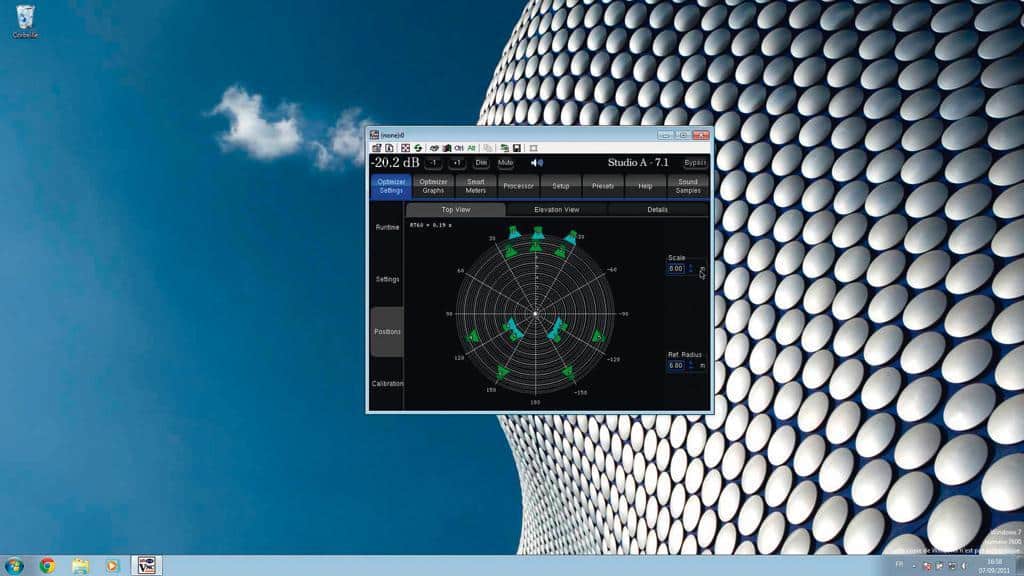Enable the Mute toggle
This screenshot has height=576, width=1024.
pyautogui.click(x=504, y=162)
